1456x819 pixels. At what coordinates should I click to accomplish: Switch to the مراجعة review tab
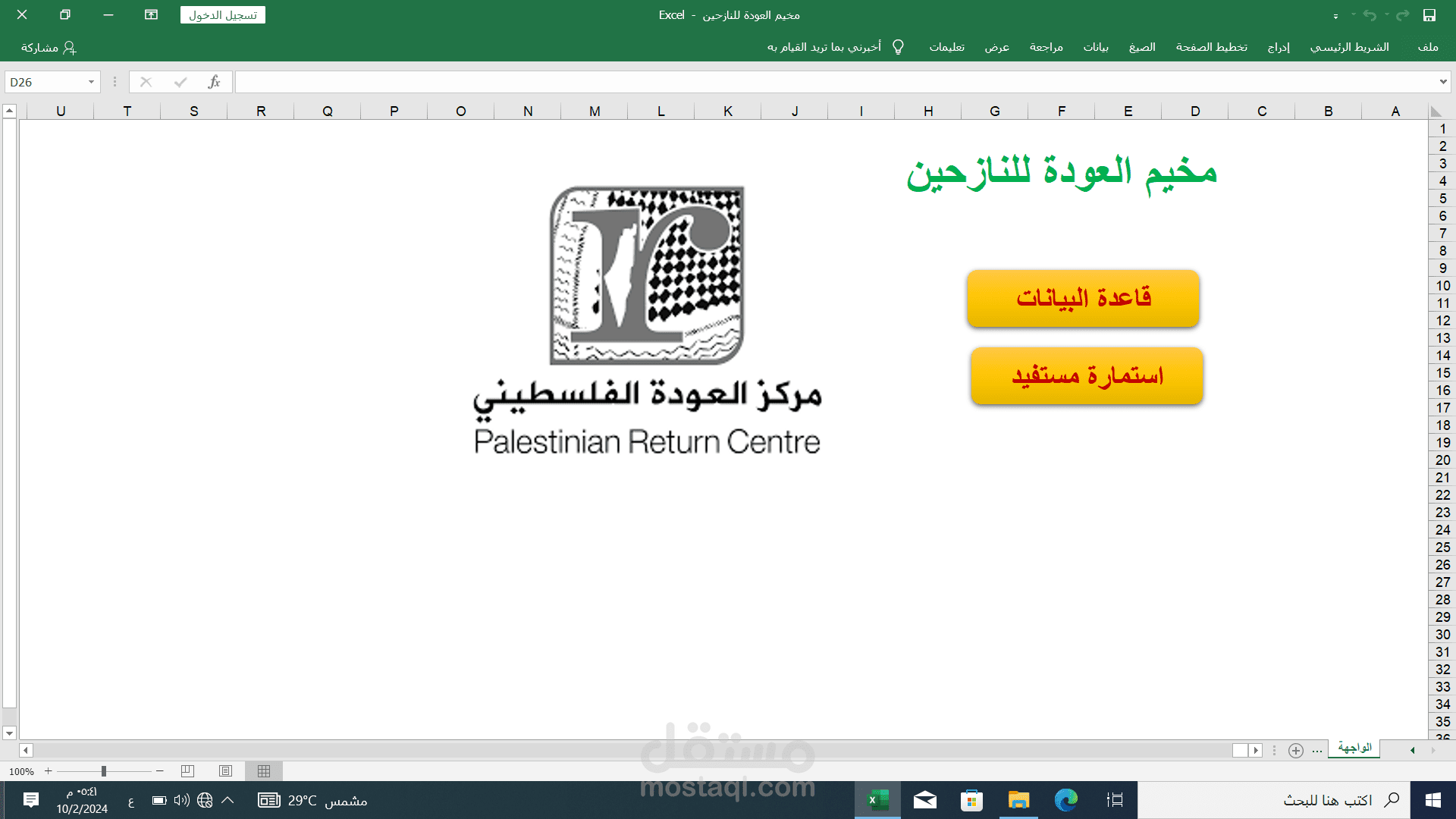(x=1046, y=47)
